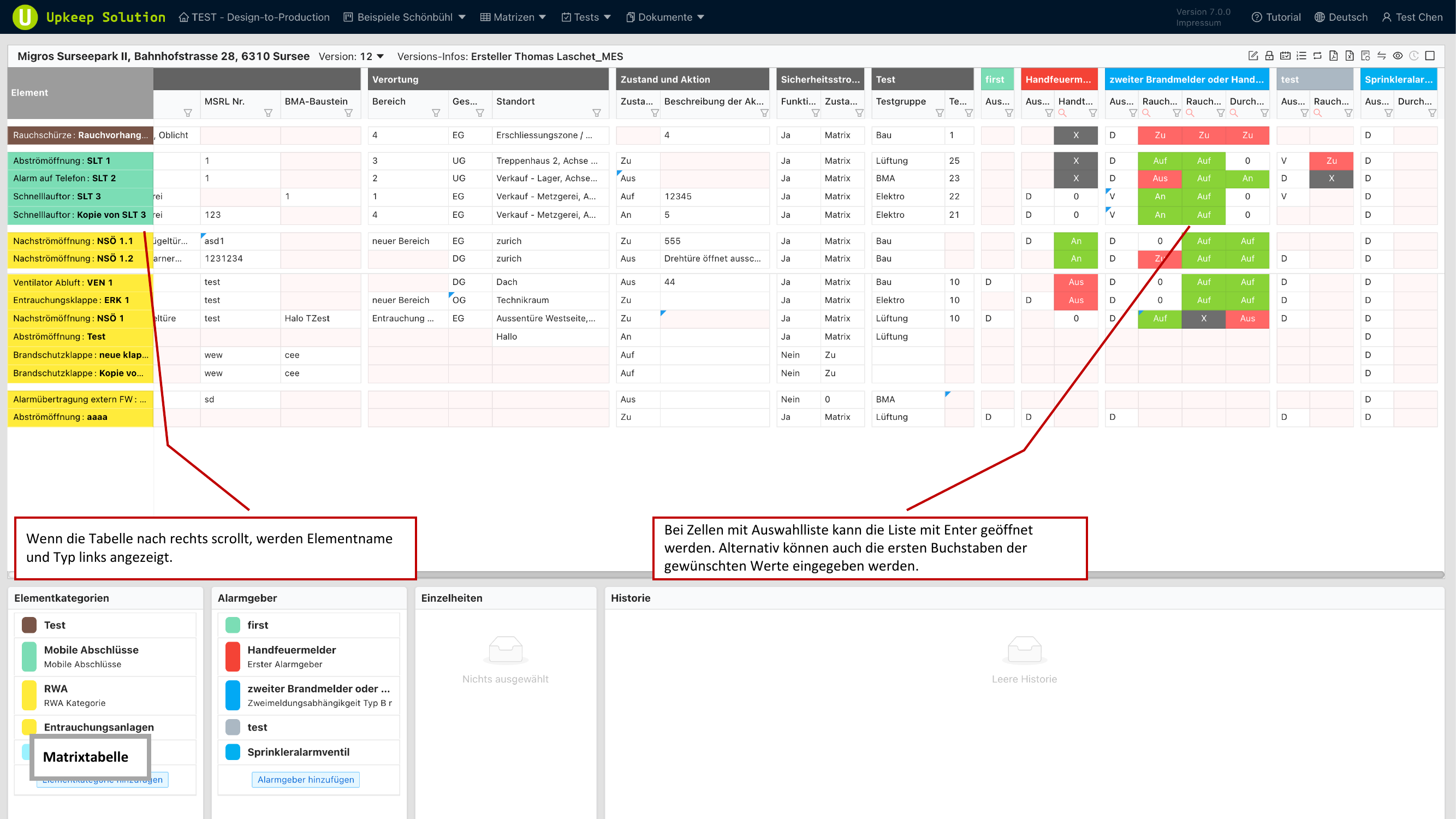This screenshot has height=819, width=1456.
Task: Lock the matrix table via lock icon
Action: pyautogui.click(x=1270, y=56)
